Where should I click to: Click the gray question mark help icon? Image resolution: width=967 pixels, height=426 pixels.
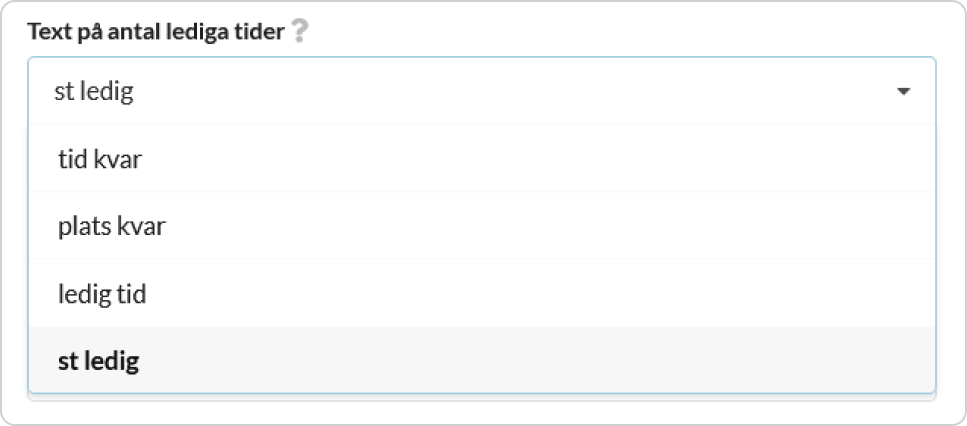(x=299, y=31)
